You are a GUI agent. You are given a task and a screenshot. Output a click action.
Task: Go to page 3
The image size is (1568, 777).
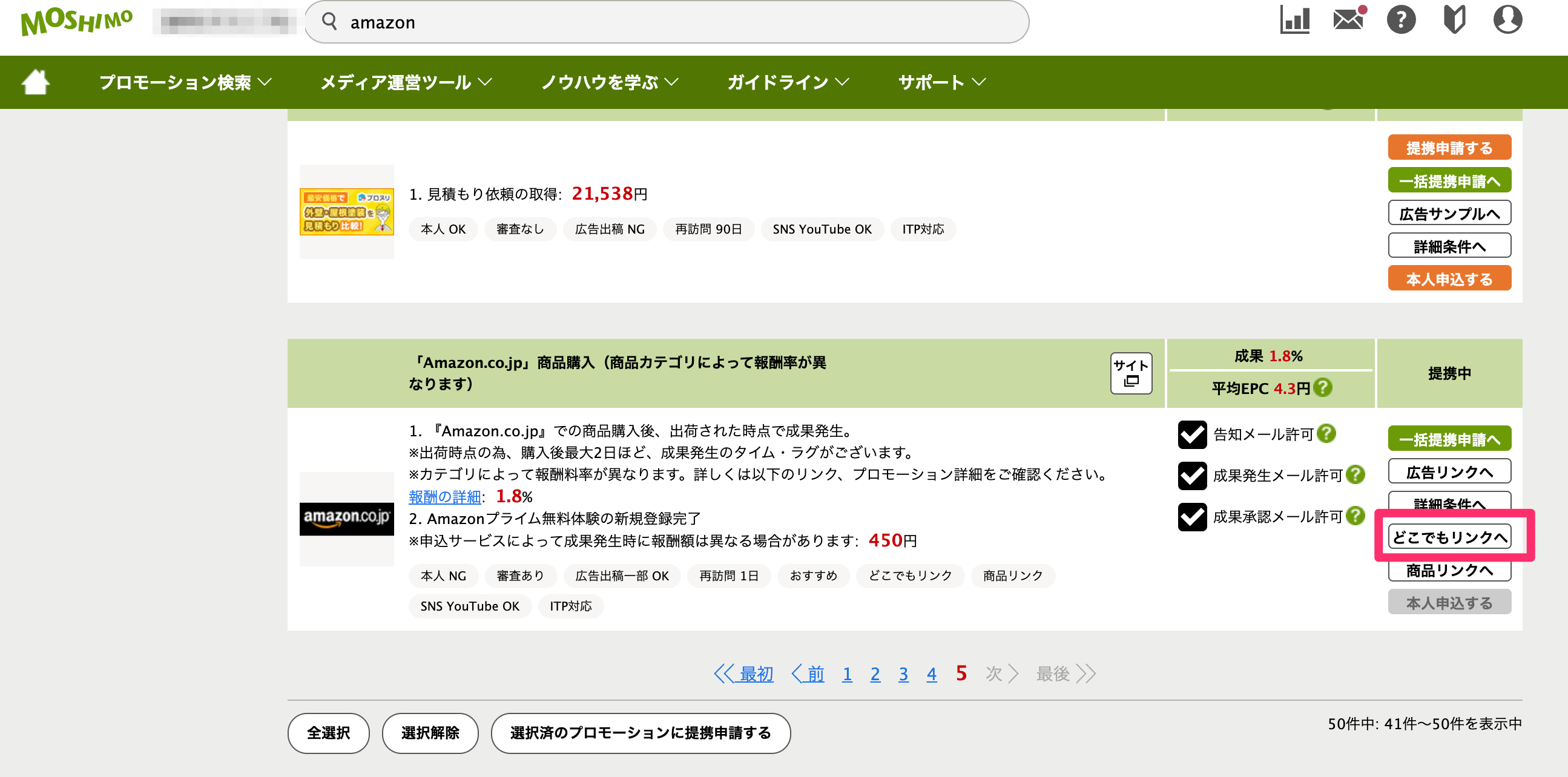pyautogui.click(x=903, y=674)
